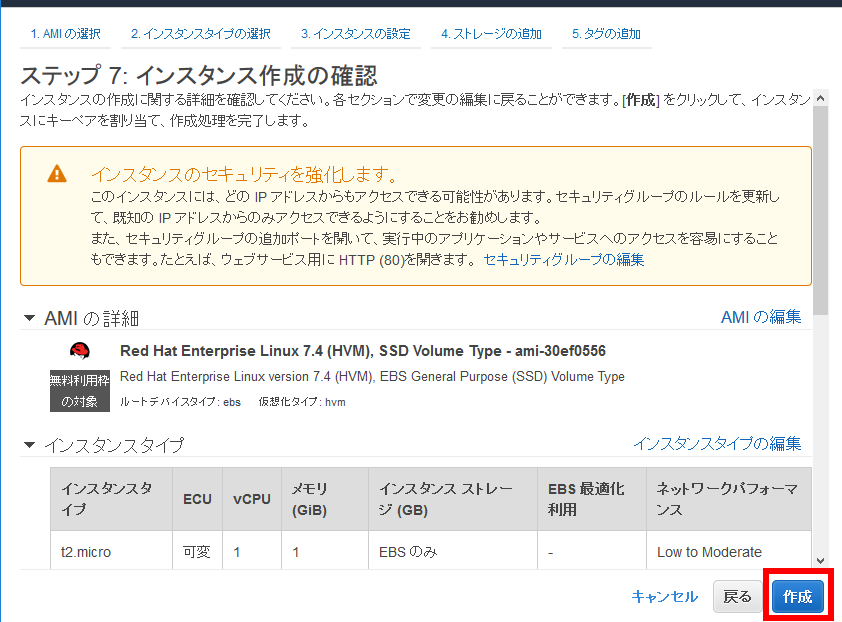Click the 'ECU' column header
This screenshot has height=622, width=842.
(197, 499)
